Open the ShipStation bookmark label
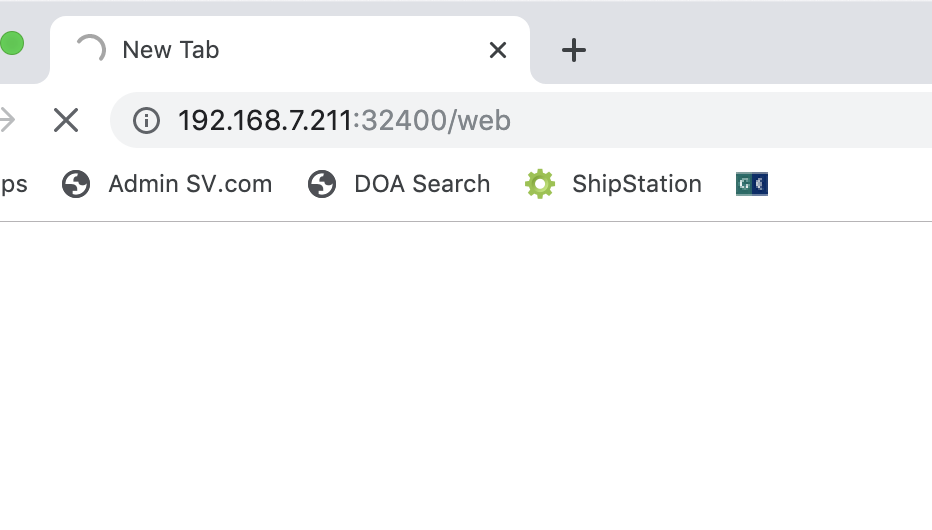 (636, 184)
